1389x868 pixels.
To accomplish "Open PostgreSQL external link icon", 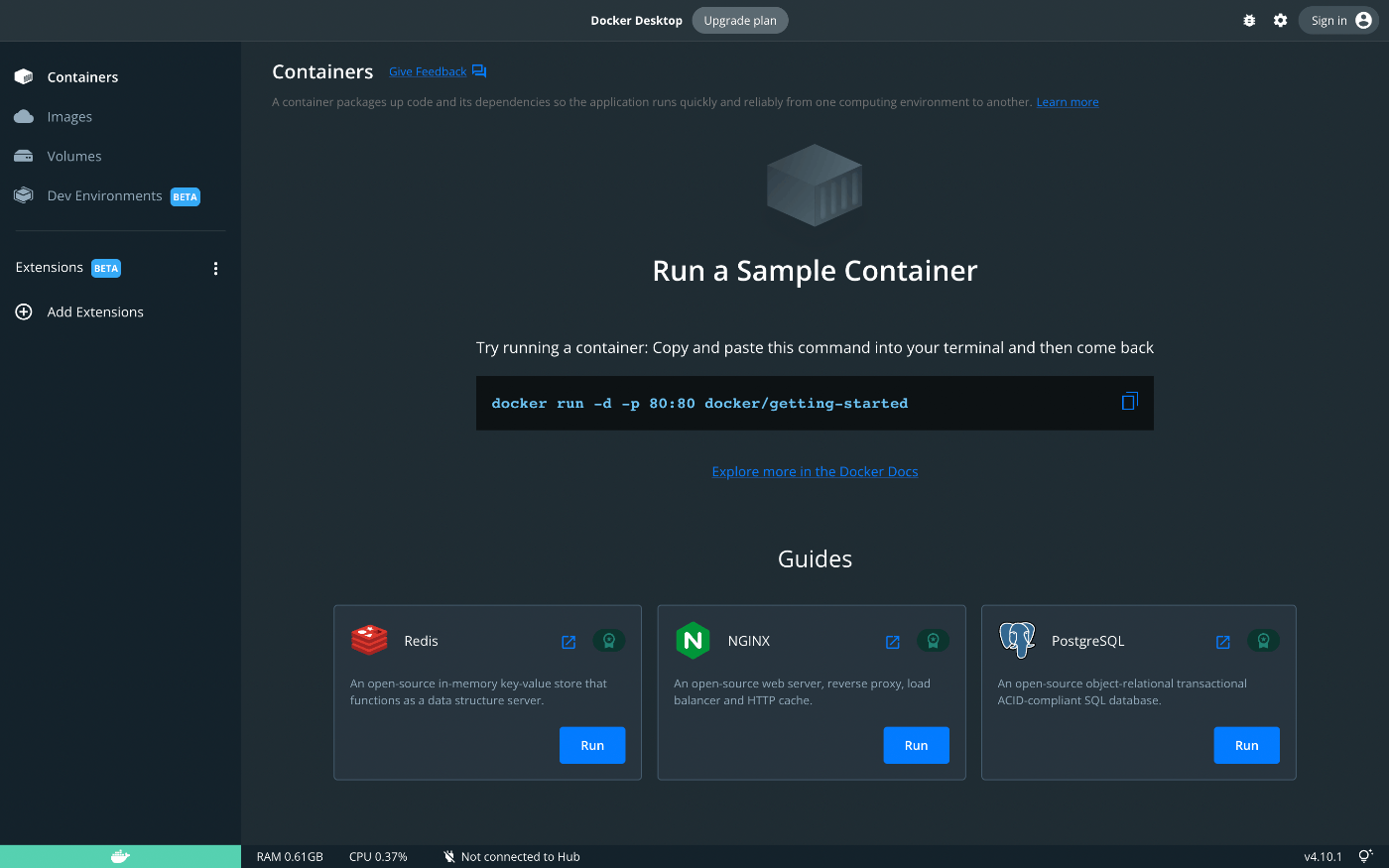I will click(1223, 642).
